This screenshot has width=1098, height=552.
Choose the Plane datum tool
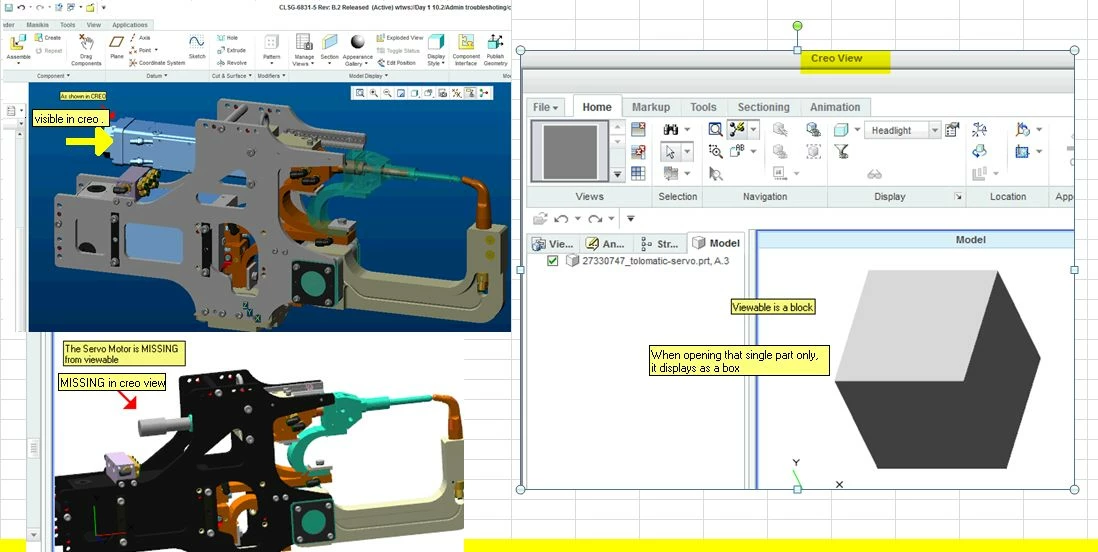116,47
